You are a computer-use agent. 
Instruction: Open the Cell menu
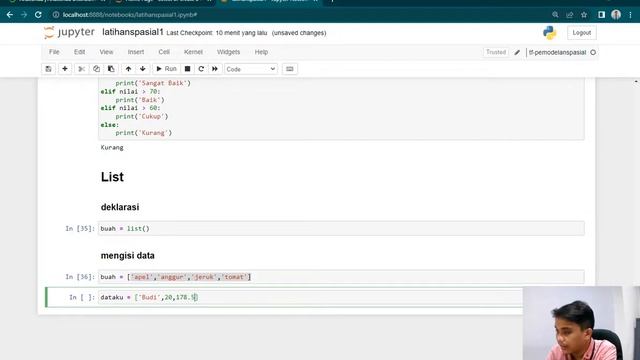(164, 52)
